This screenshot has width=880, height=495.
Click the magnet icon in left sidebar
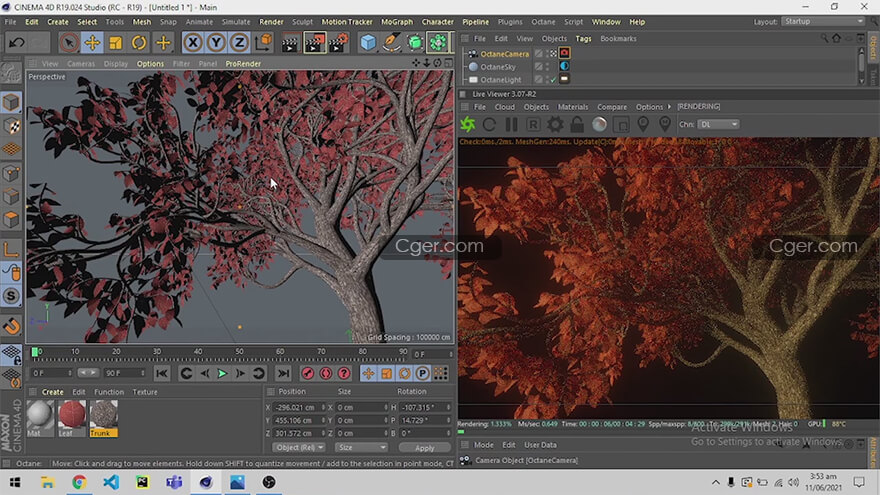(x=11, y=326)
